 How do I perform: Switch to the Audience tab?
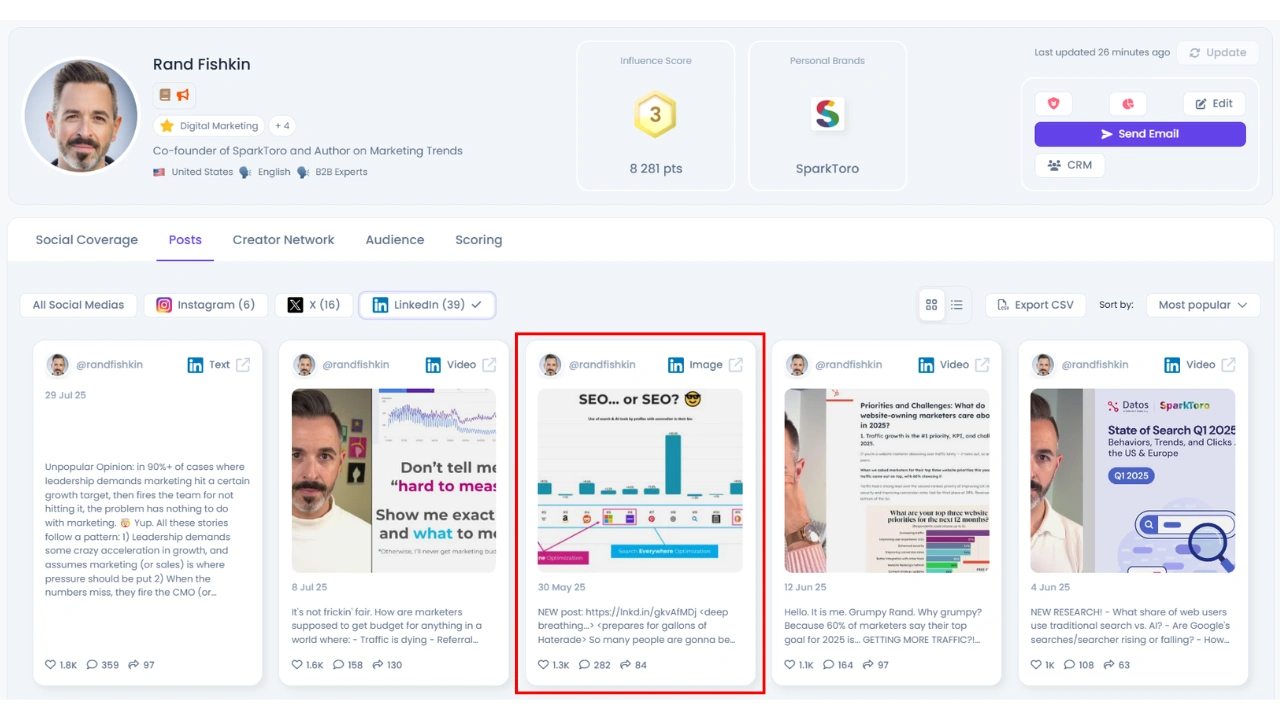(395, 240)
